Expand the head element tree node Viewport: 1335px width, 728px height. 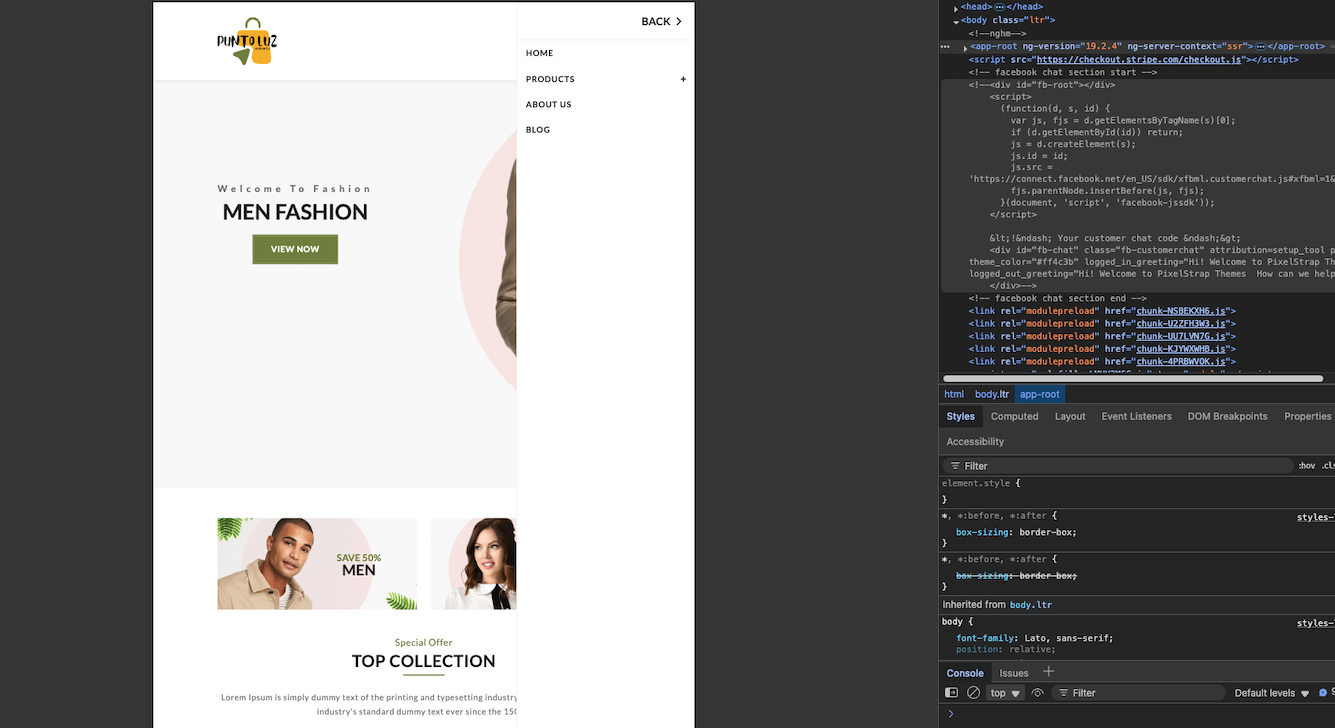point(956,7)
